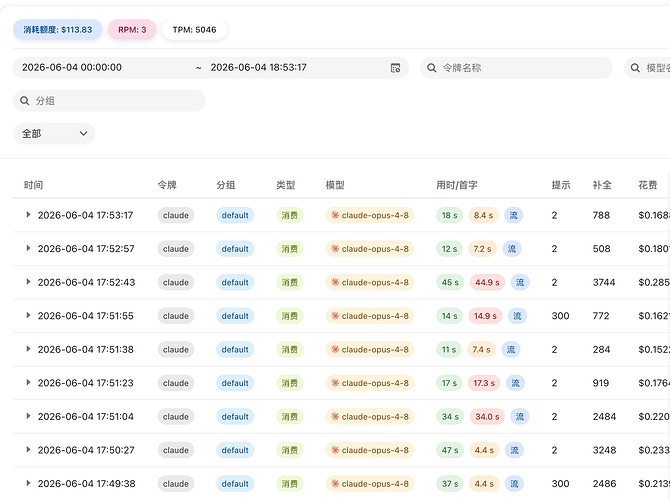Image resolution: width=670 pixels, height=500 pixels.
Task: Click 消费 type tag in 17:52:43 row
Action: click(290, 282)
